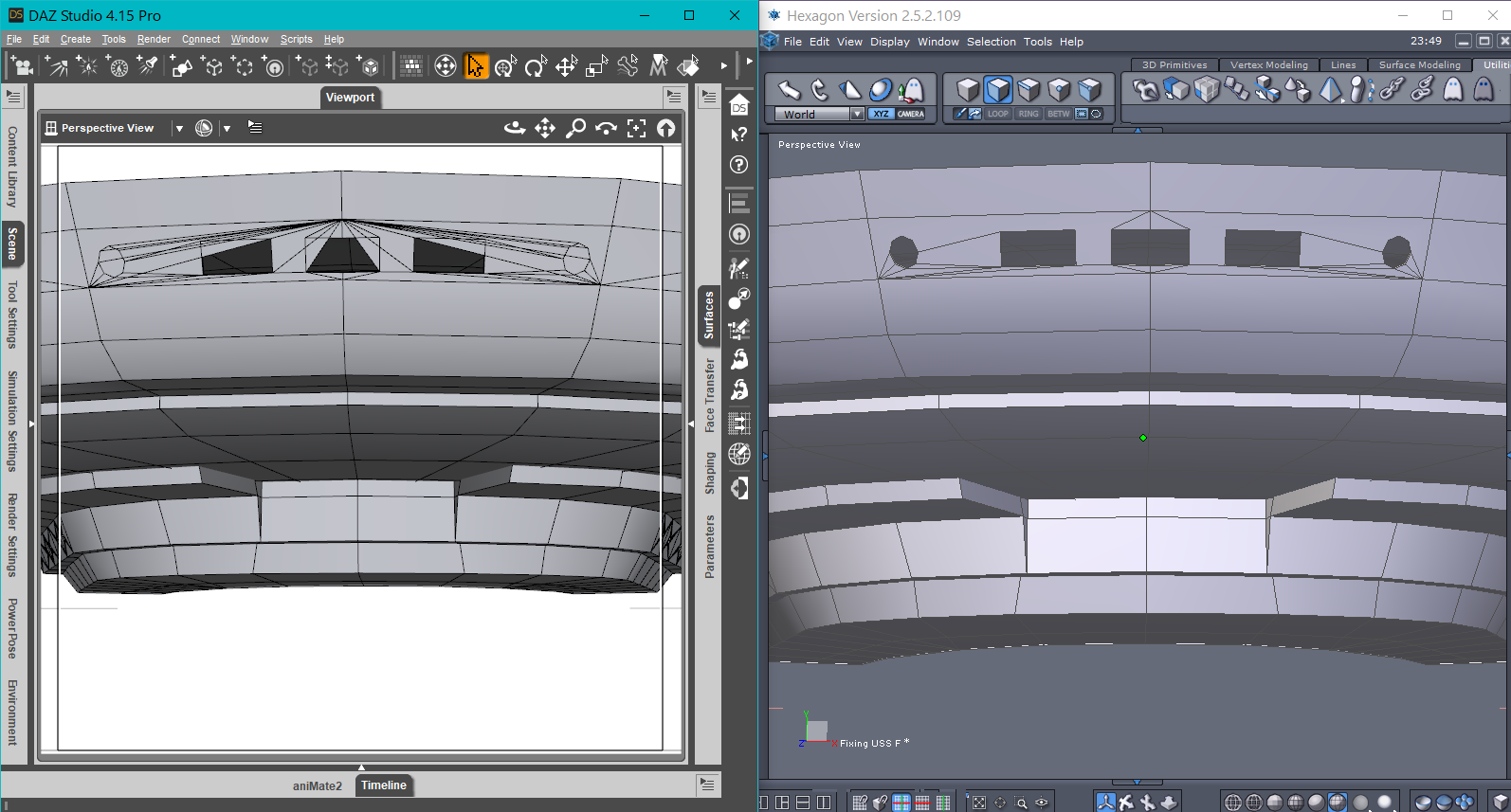
Task: Select Hexagon's universal manipulator at bottom
Action: 1105,803
